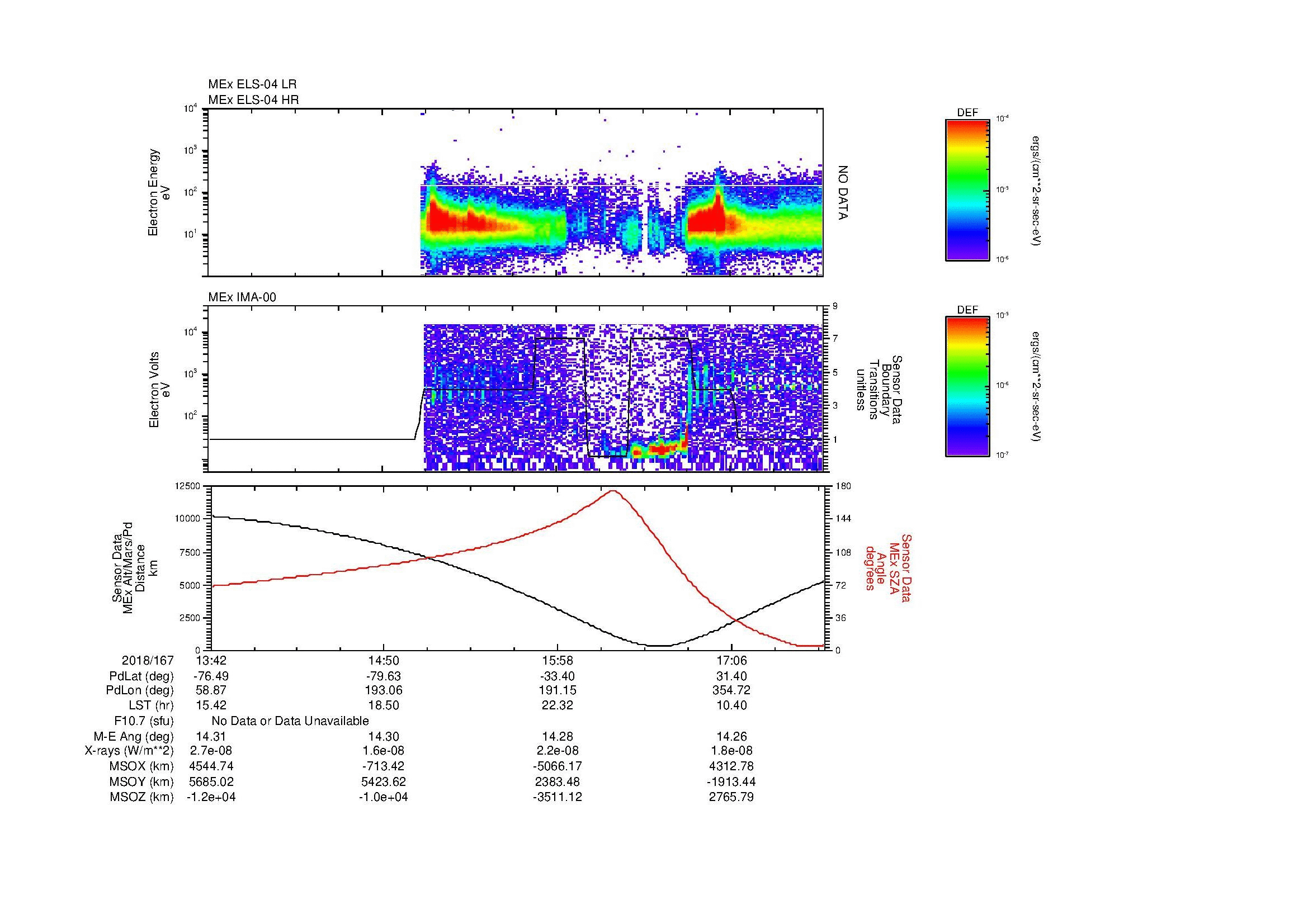Screen dimensions: 1308x924
Task: Click the MSOZ value '-3511.12'
Action: [x=557, y=797]
